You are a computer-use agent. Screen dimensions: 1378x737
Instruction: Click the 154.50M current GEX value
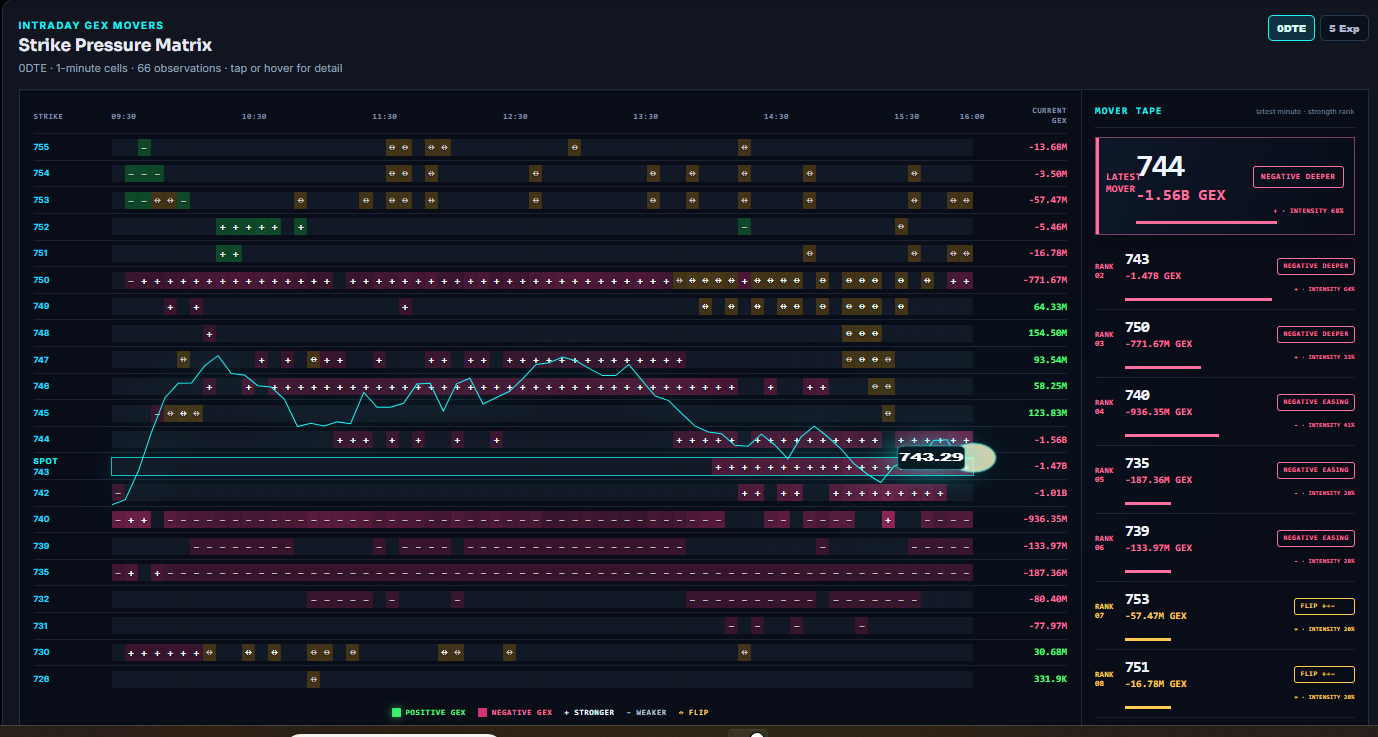(1048, 333)
